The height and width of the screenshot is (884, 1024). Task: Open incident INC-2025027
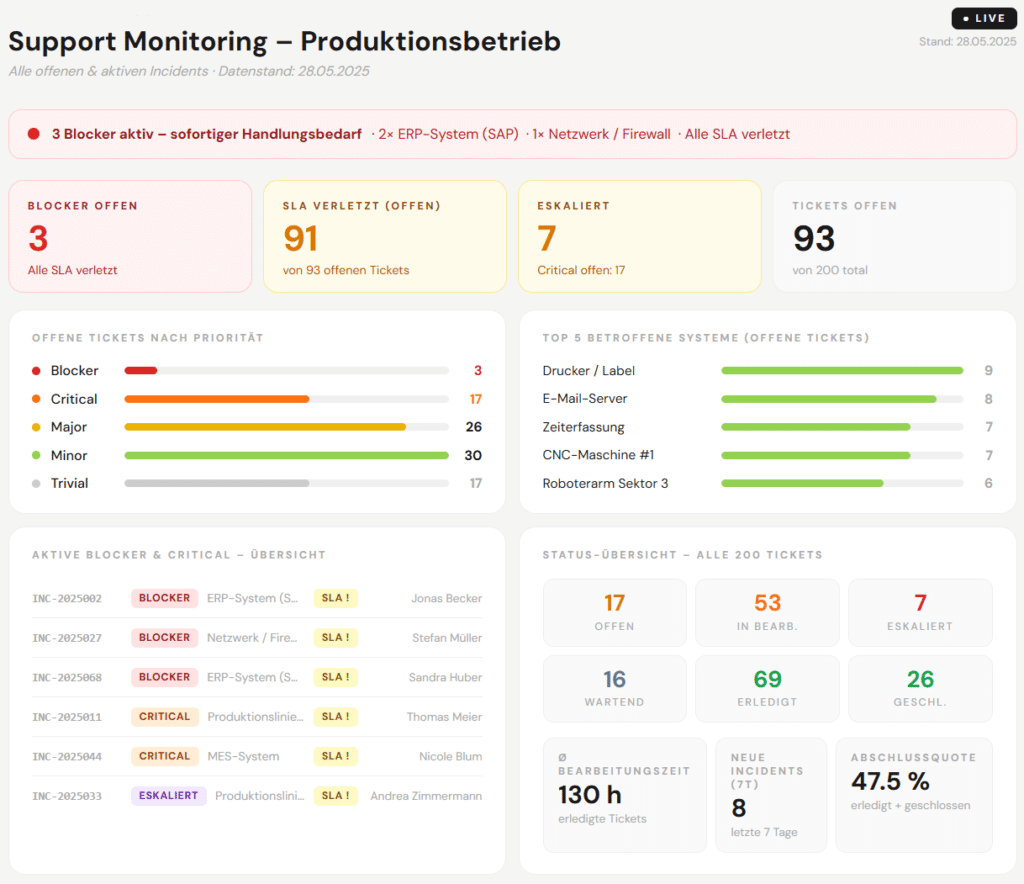pyautogui.click(x=257, y=638)
